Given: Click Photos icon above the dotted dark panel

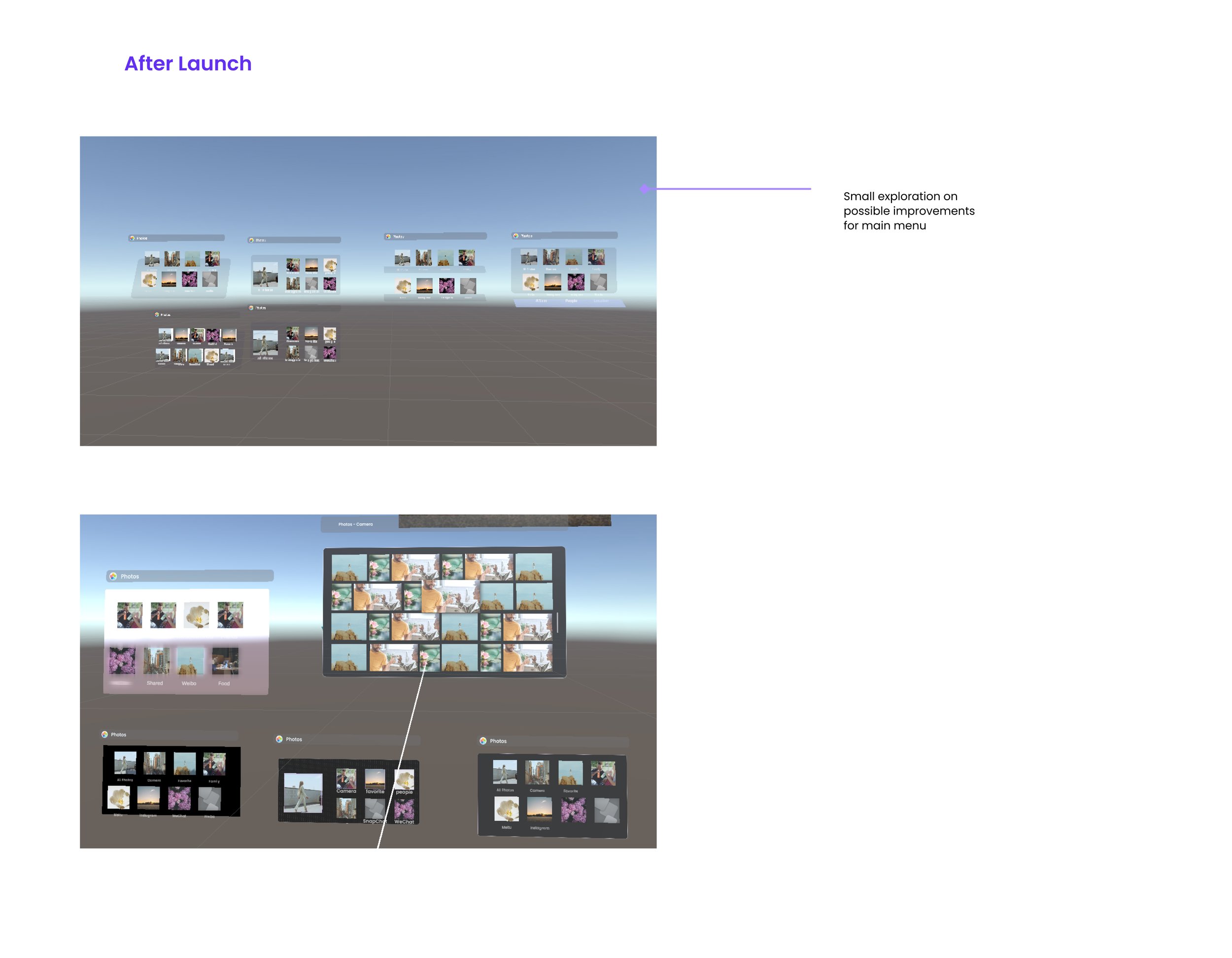Looking at the screenshot, I should click(279, 739).
